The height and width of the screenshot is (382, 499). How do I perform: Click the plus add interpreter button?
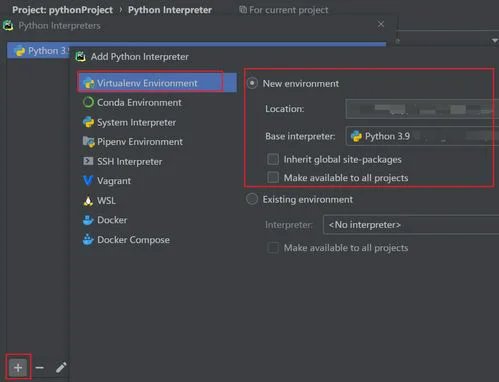[x=18, y=367]
